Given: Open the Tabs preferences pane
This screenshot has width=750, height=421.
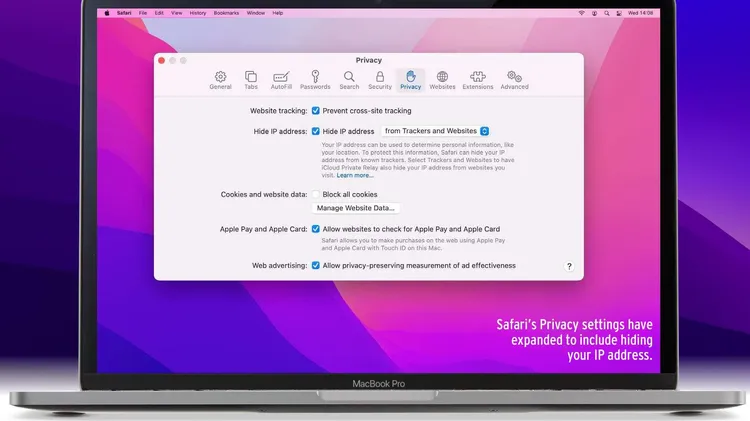Looking at the screenshot, I should tap(251, 80).
